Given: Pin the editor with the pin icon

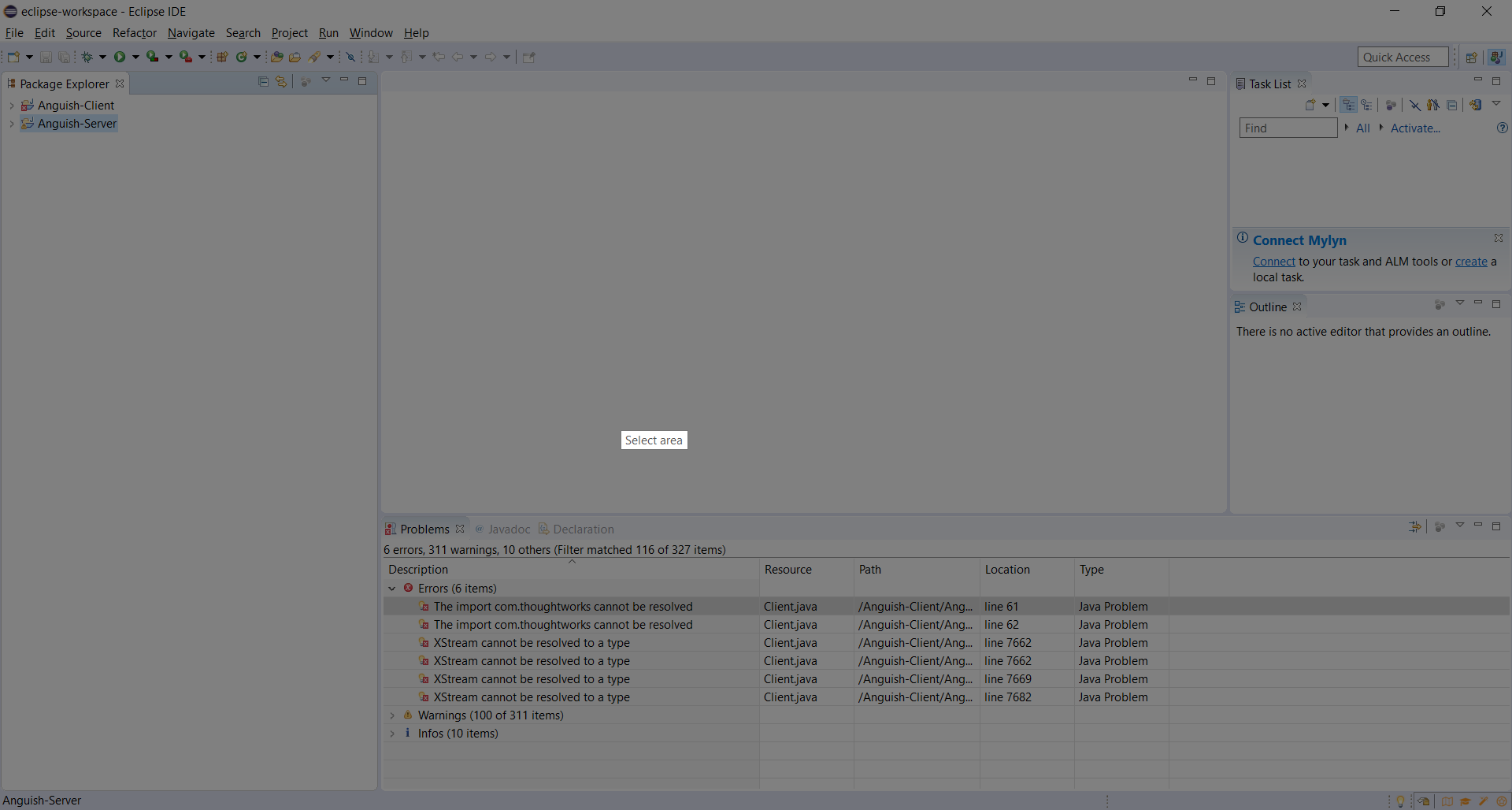Looking at the screenshot, I should coord(529,56).
